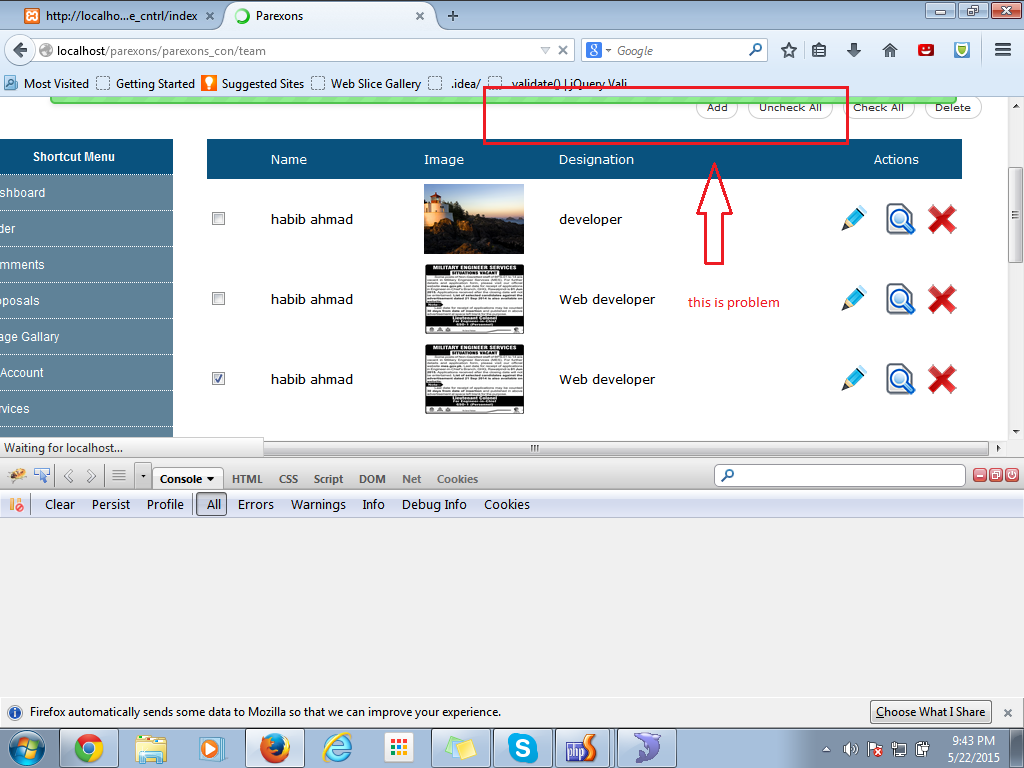Image resolution: width=1024 pixels, height=768 pixels.
Task: Open the URL history dropdown arrow
Action: pos(545,50)
